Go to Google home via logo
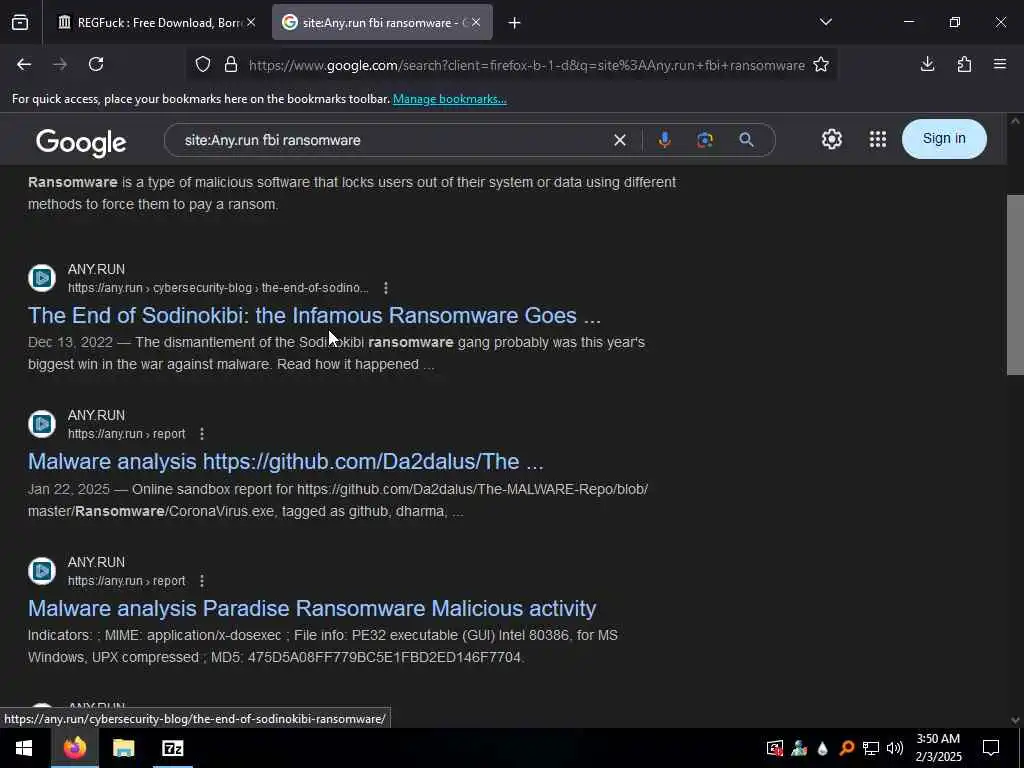The height and width of the screenshot is (768, 1024). [81, 142]
